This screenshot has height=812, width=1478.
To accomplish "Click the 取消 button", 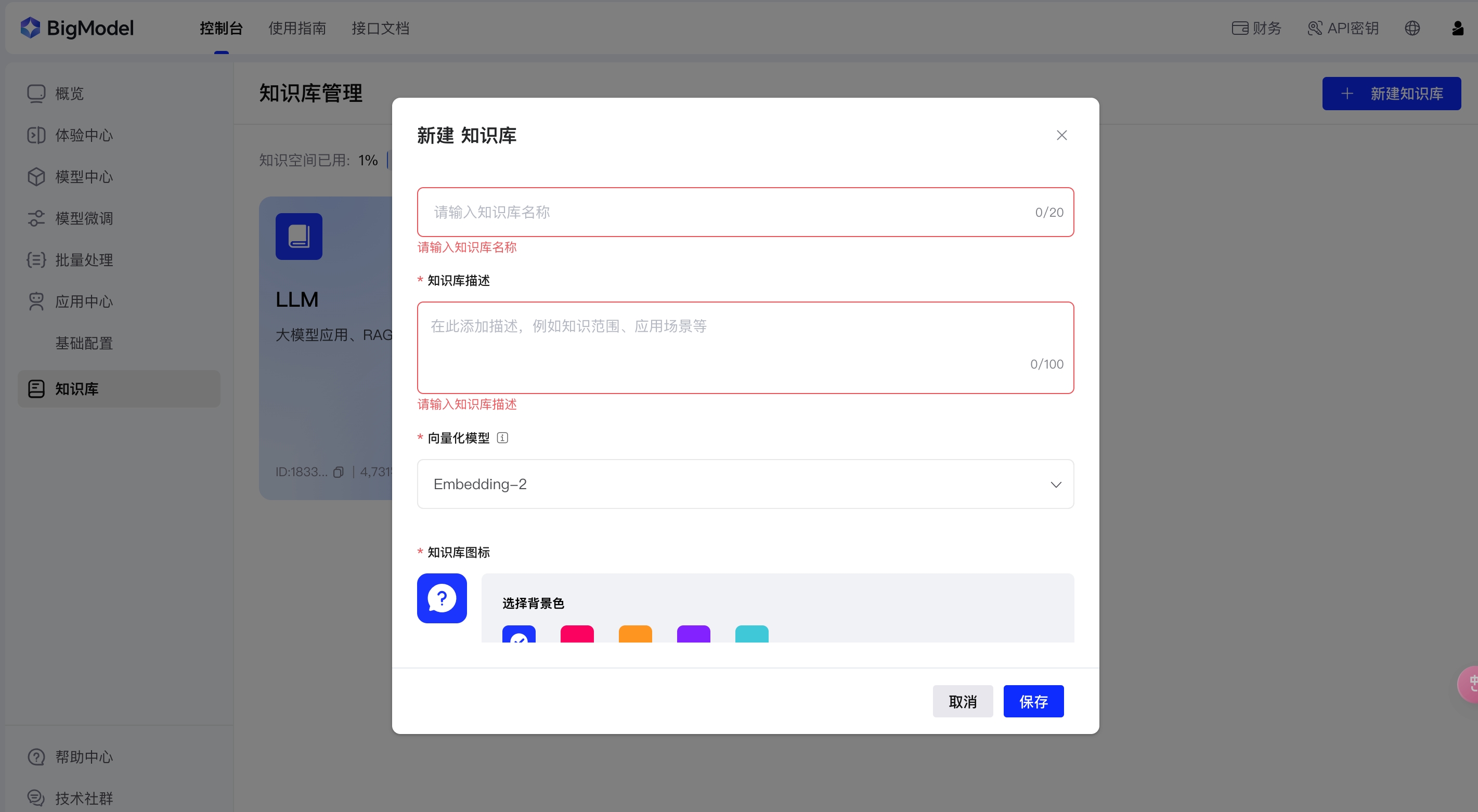I will [962, 701].
